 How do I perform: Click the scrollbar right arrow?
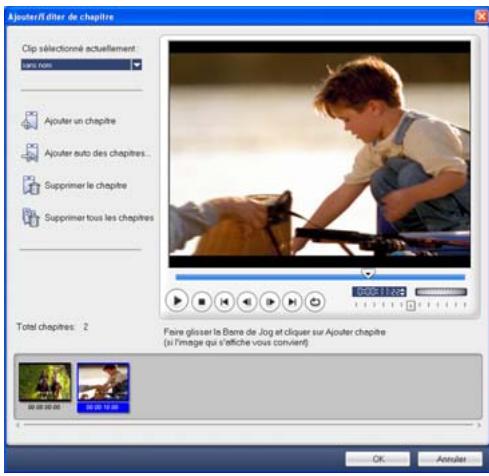tap(479, 425)
